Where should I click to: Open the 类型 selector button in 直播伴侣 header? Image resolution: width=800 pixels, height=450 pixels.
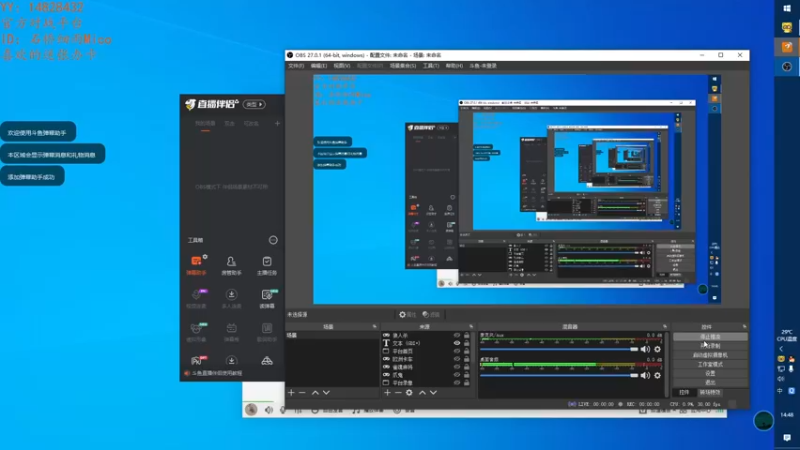coord(254,104)
